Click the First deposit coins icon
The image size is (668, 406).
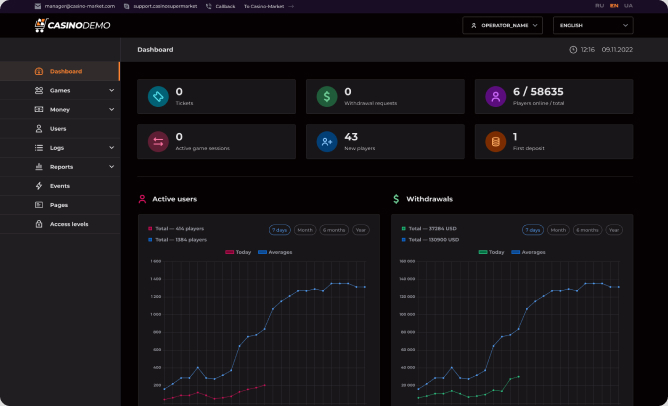pos(494,142)
